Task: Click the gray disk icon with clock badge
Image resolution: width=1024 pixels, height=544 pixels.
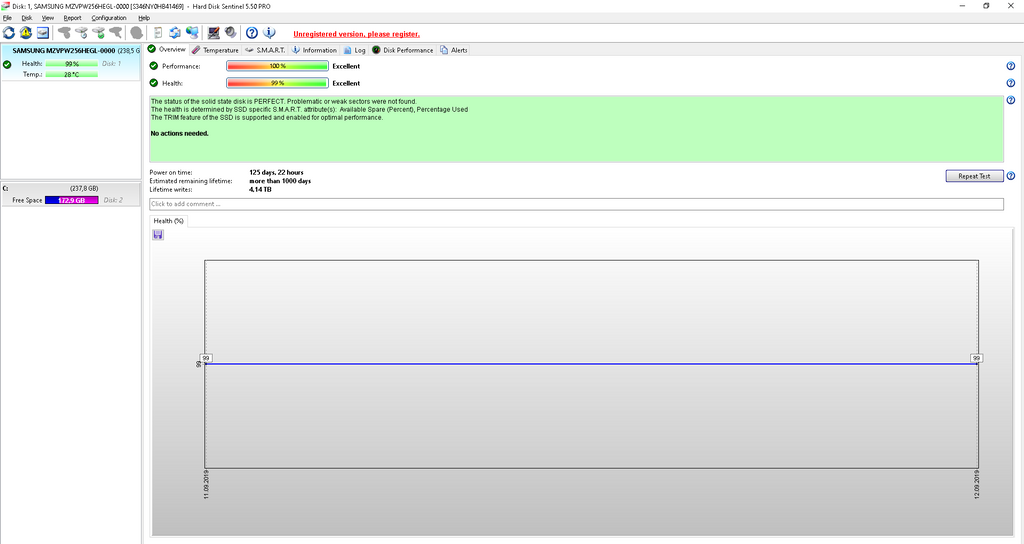Action: point(81,33)
